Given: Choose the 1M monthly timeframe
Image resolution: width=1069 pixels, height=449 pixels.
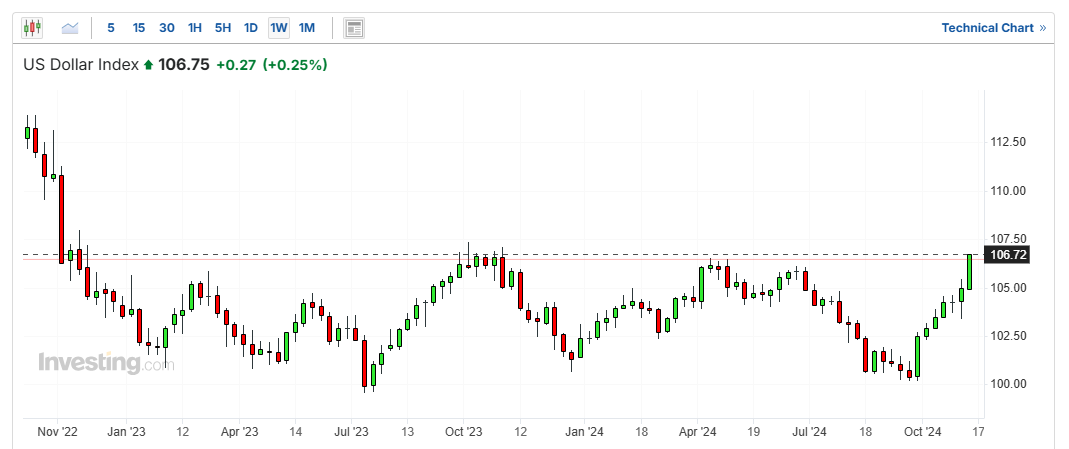Looking at the screenshot, I should click(307, 28).
